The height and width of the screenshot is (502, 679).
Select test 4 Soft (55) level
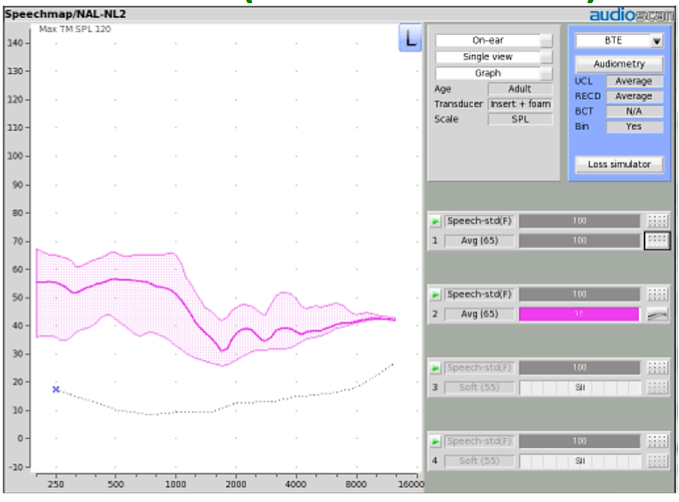tap(479, 461)
